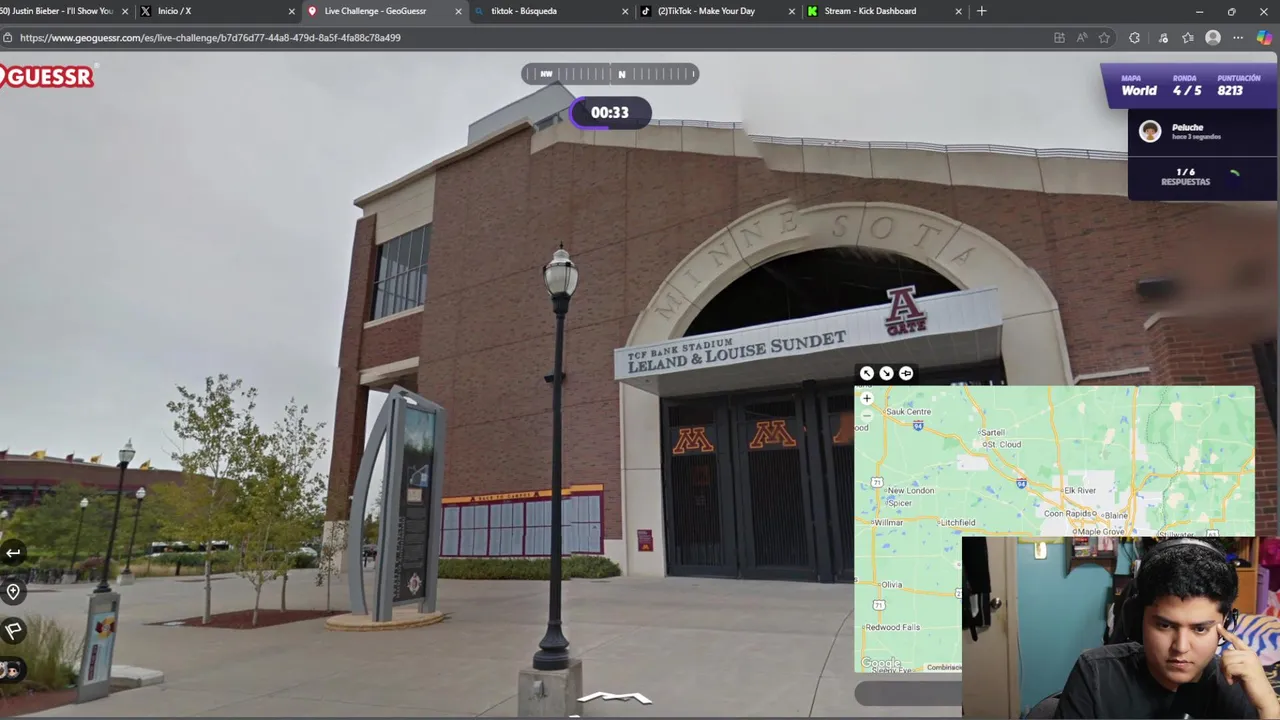The width and height of the screenshot is (1280, 720).
Task: Click the compass heading bar
Action: pyautogui.click(x=610, y=74)
